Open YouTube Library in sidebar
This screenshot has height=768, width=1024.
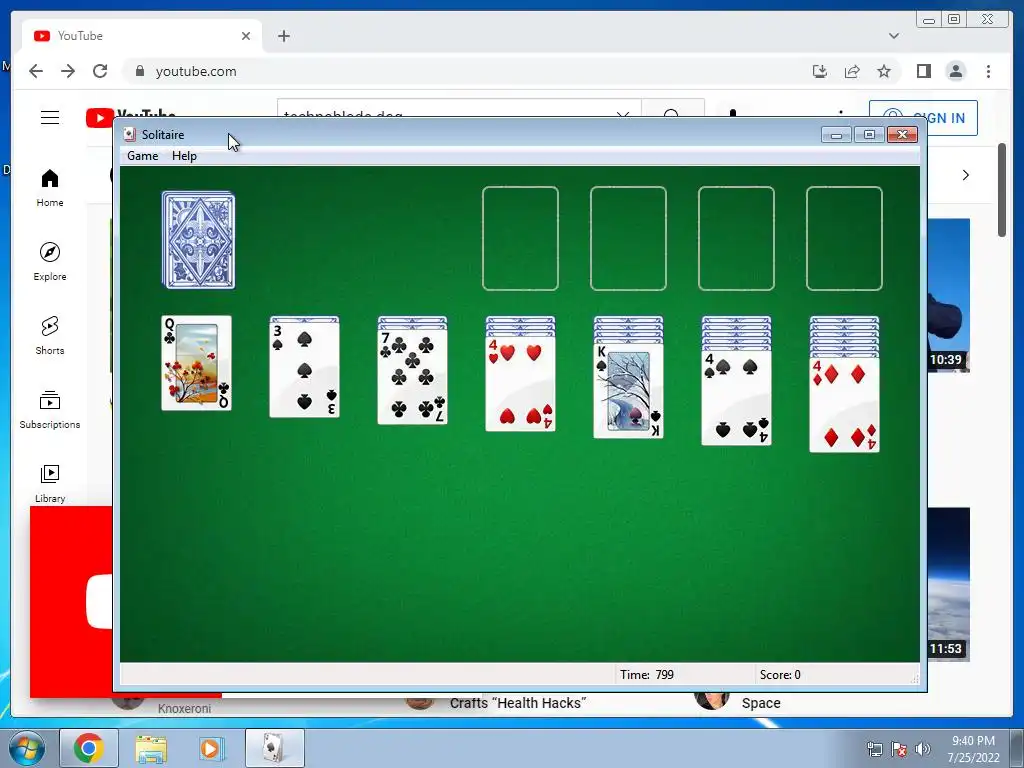50,483
